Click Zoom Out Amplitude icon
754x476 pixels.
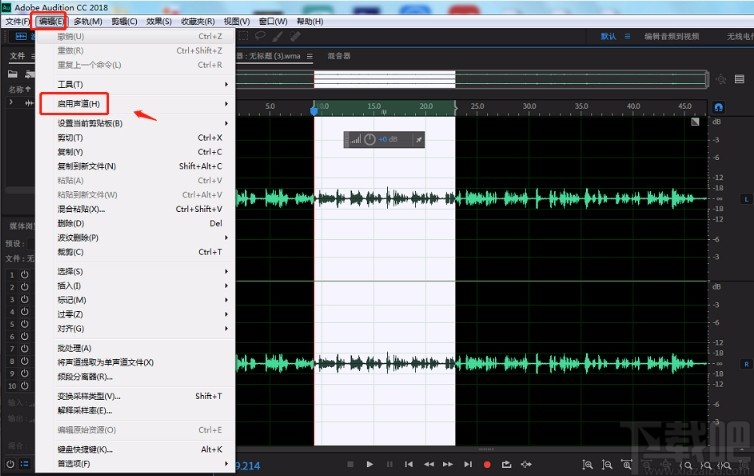point(607,465)
